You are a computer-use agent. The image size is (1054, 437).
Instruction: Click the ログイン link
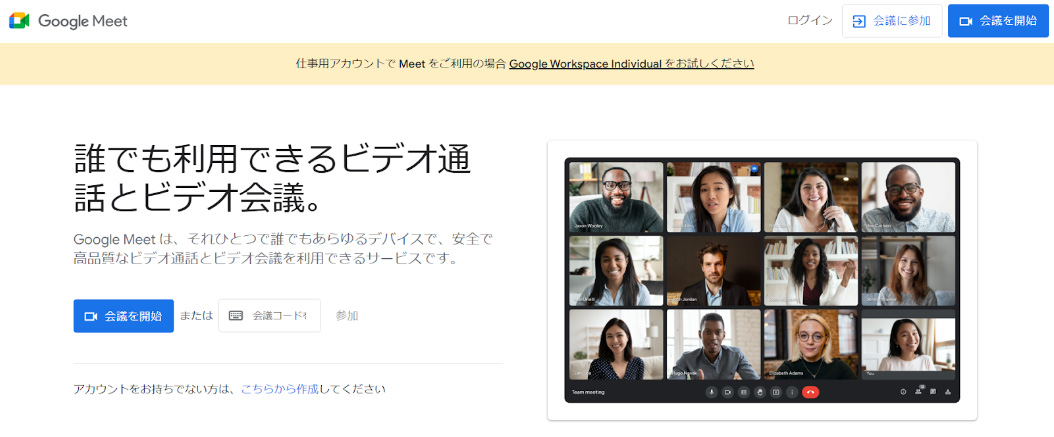[x=810, y=21]
